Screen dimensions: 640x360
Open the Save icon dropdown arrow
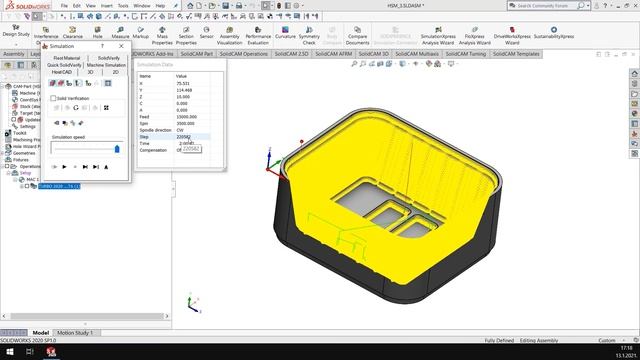tap(231, 6)
